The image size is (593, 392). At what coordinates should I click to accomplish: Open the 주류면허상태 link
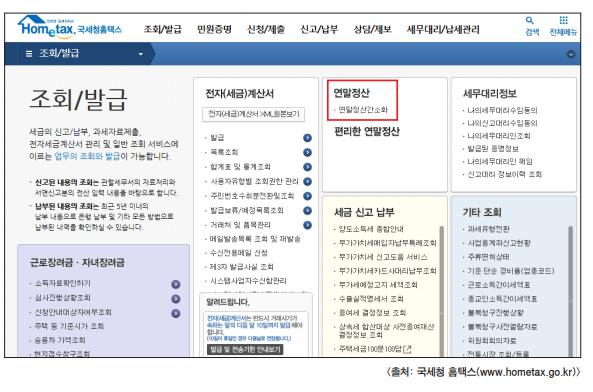click(488, 257)
